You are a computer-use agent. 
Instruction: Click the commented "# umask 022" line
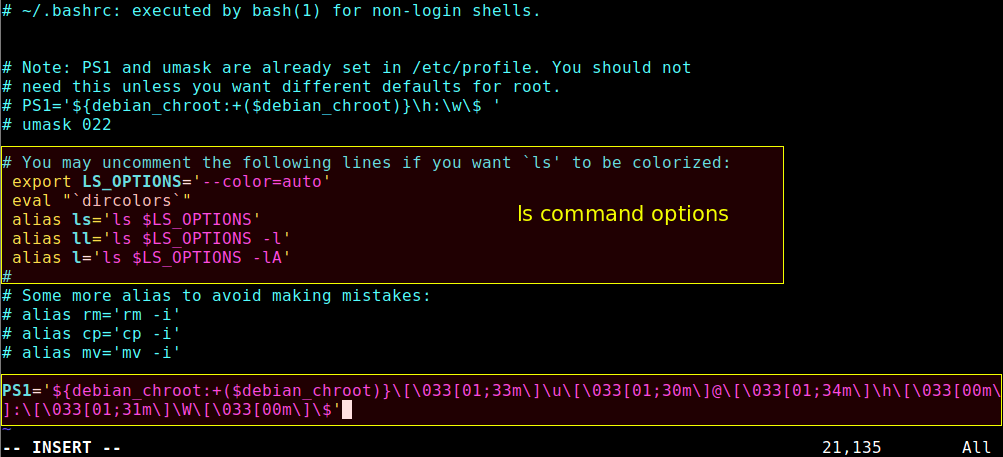click(56, 125)
